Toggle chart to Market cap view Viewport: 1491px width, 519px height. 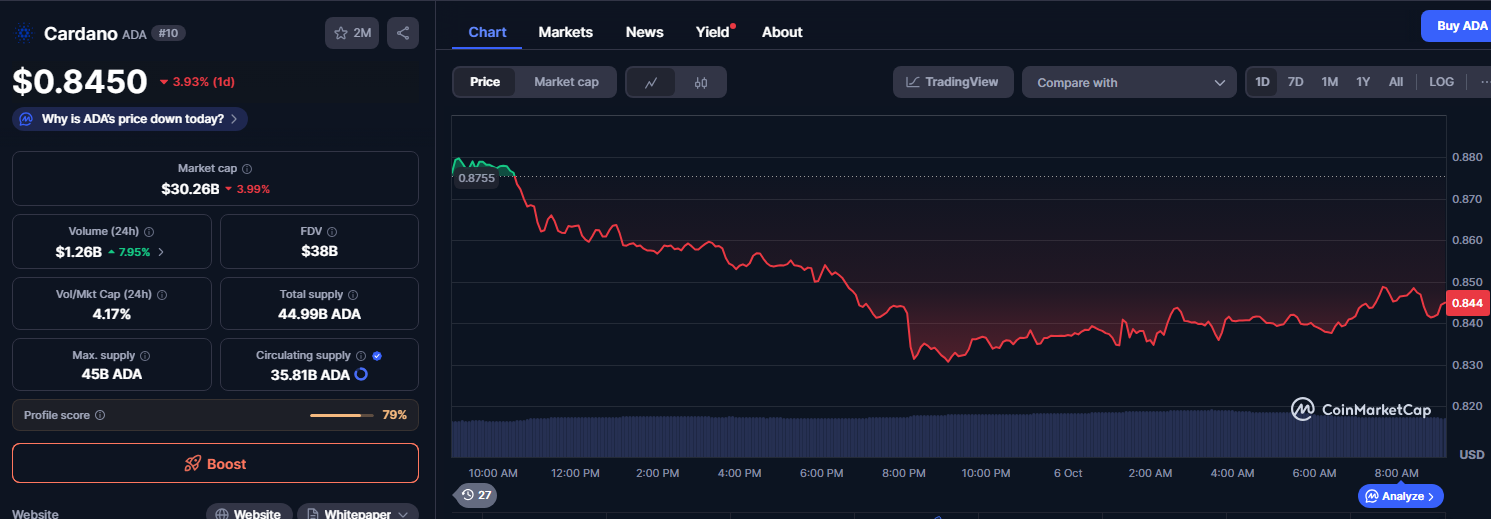pos(566,82)
